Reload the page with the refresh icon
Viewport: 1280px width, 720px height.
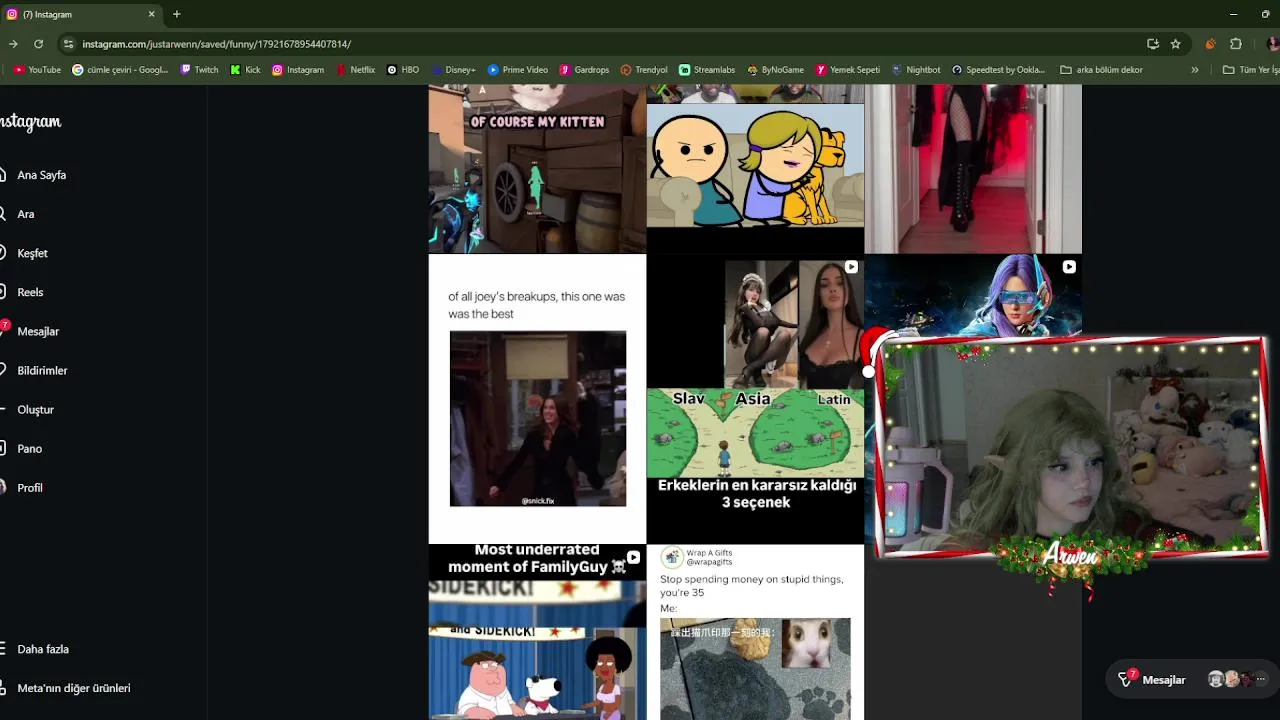tap(38, 44)
